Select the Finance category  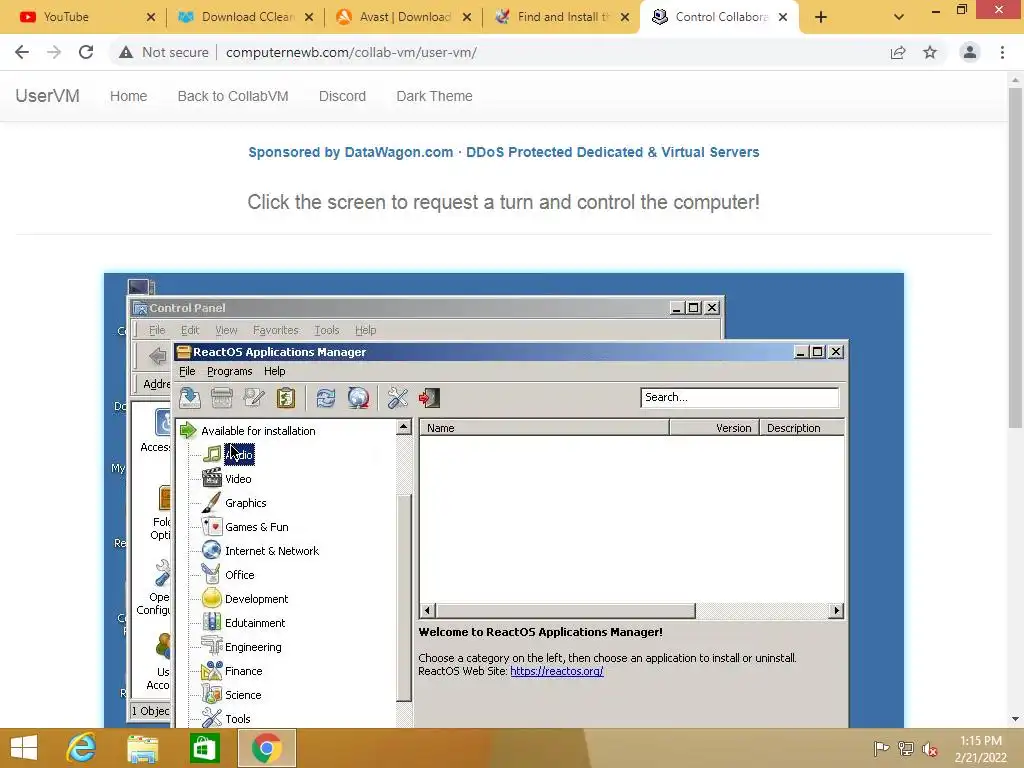click(x=244, y=671)
